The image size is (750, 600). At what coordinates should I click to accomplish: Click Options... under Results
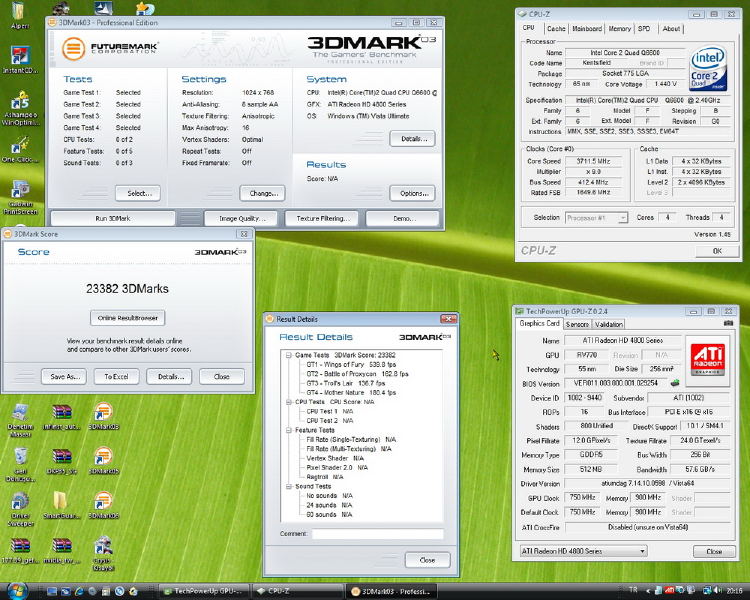(413, 193)
